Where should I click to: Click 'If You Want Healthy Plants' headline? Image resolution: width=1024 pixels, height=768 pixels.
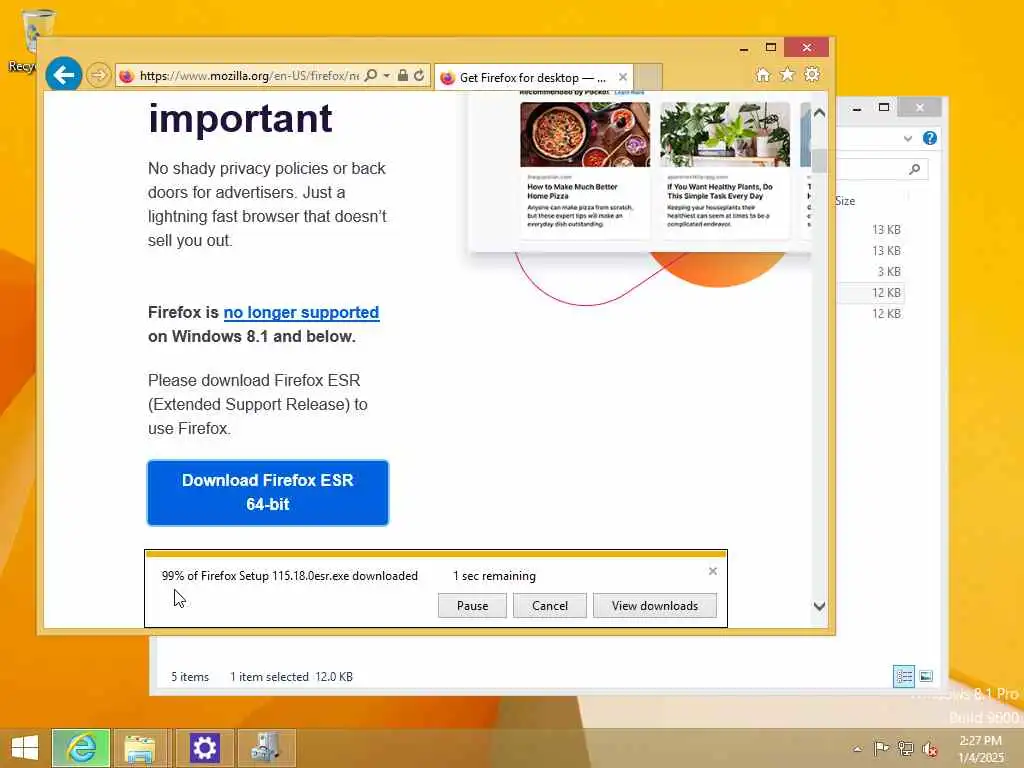[720, 191]
